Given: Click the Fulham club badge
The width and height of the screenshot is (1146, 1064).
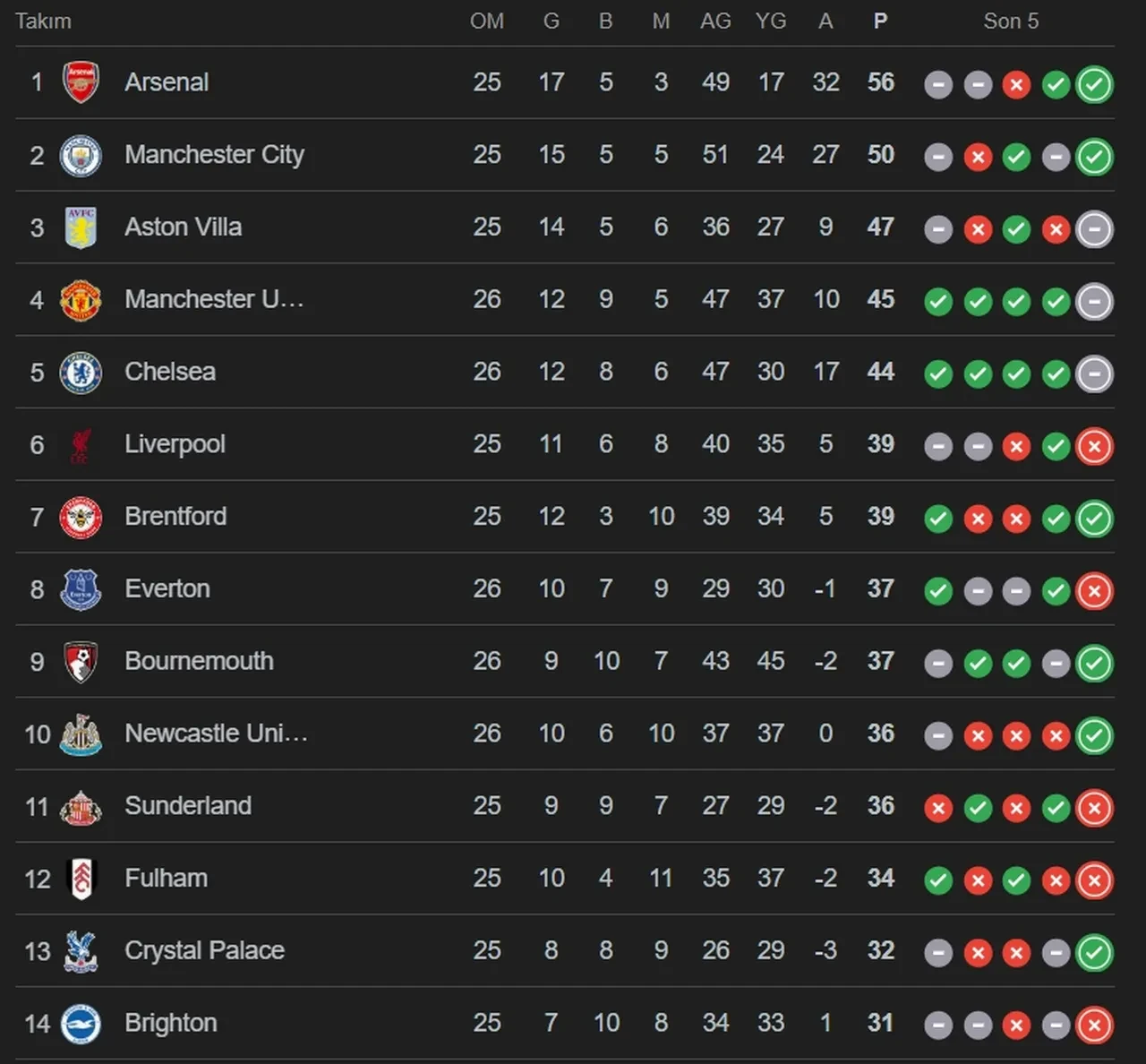Looking at the screenshot, I should coord(81,879).
